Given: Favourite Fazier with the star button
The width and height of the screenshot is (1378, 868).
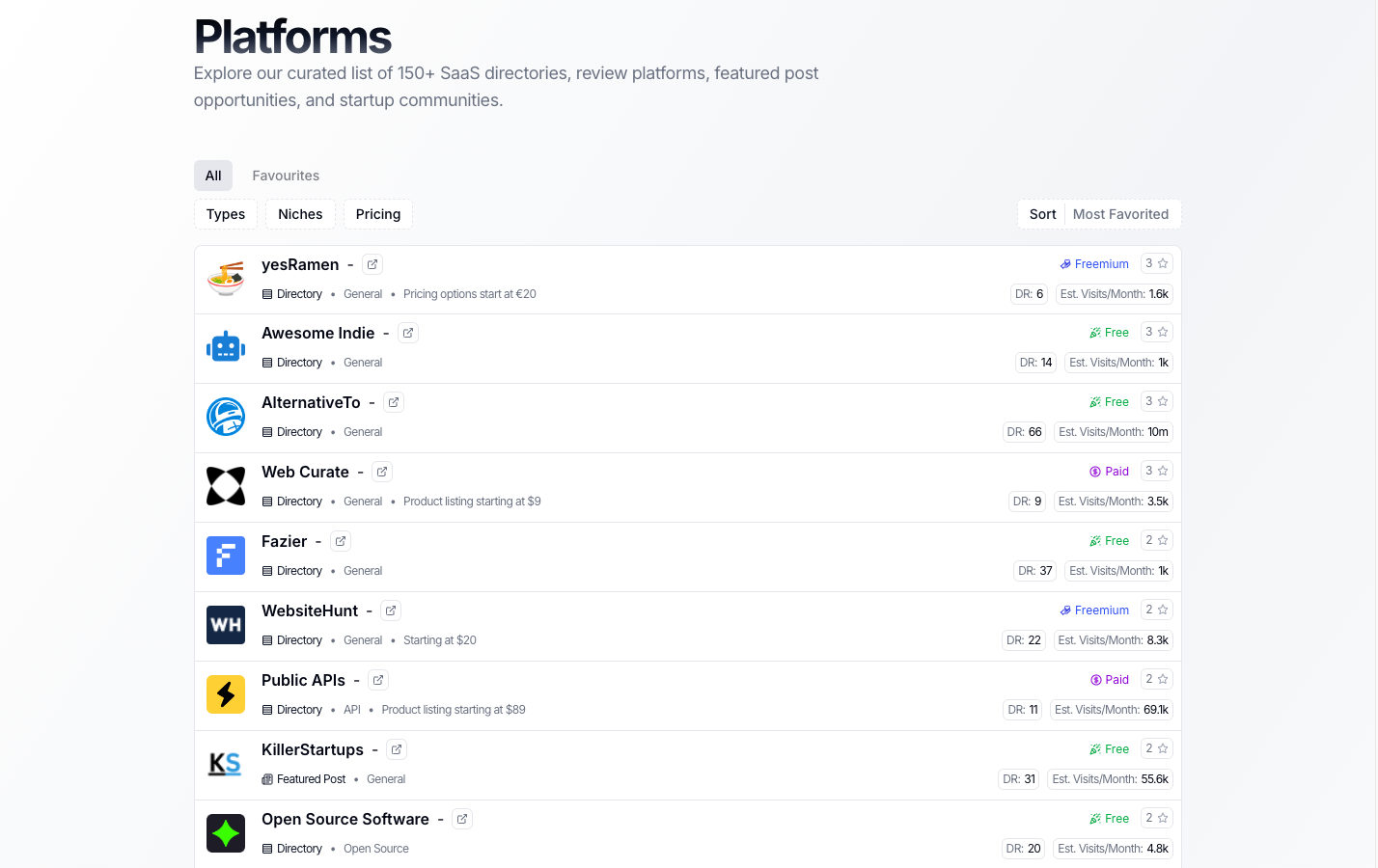Looking at the screenshot, I should [1157, 540].
